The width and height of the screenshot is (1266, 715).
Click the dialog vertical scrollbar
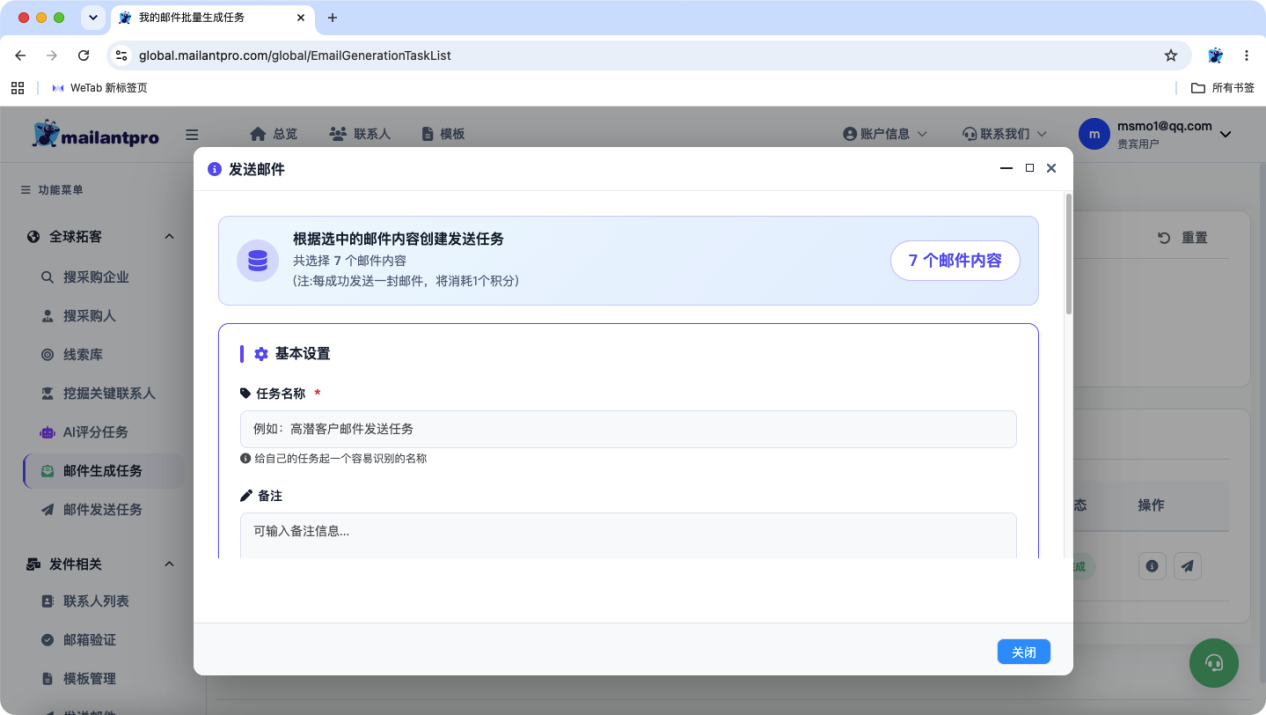coord(1068,255)
